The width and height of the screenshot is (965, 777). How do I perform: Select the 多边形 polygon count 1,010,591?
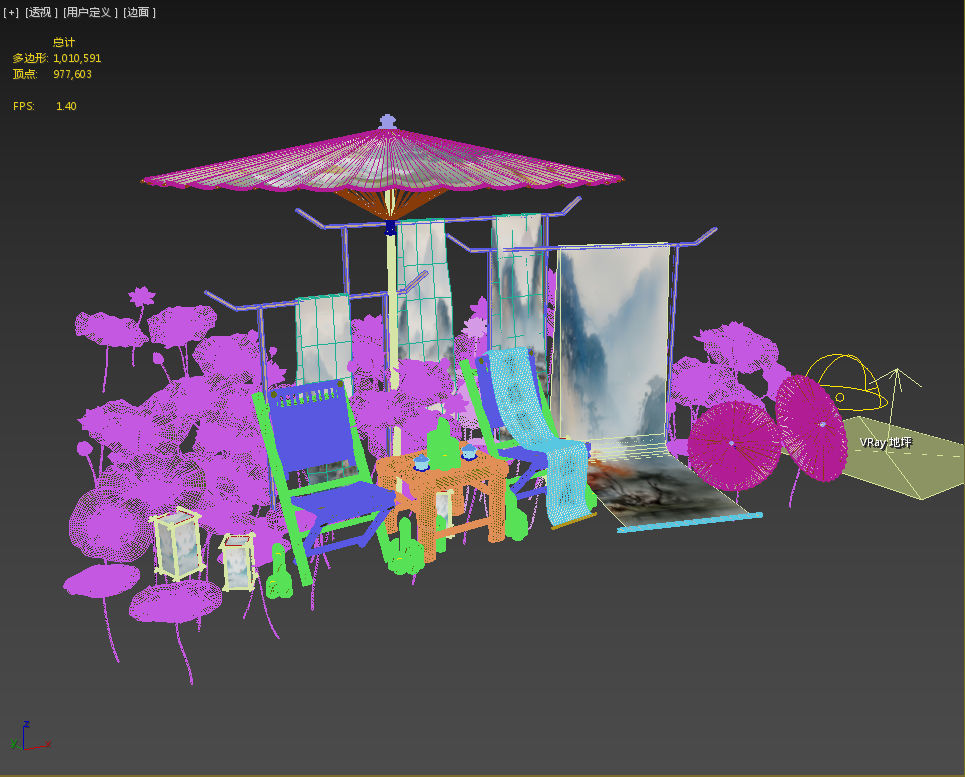tap(77, 58)
